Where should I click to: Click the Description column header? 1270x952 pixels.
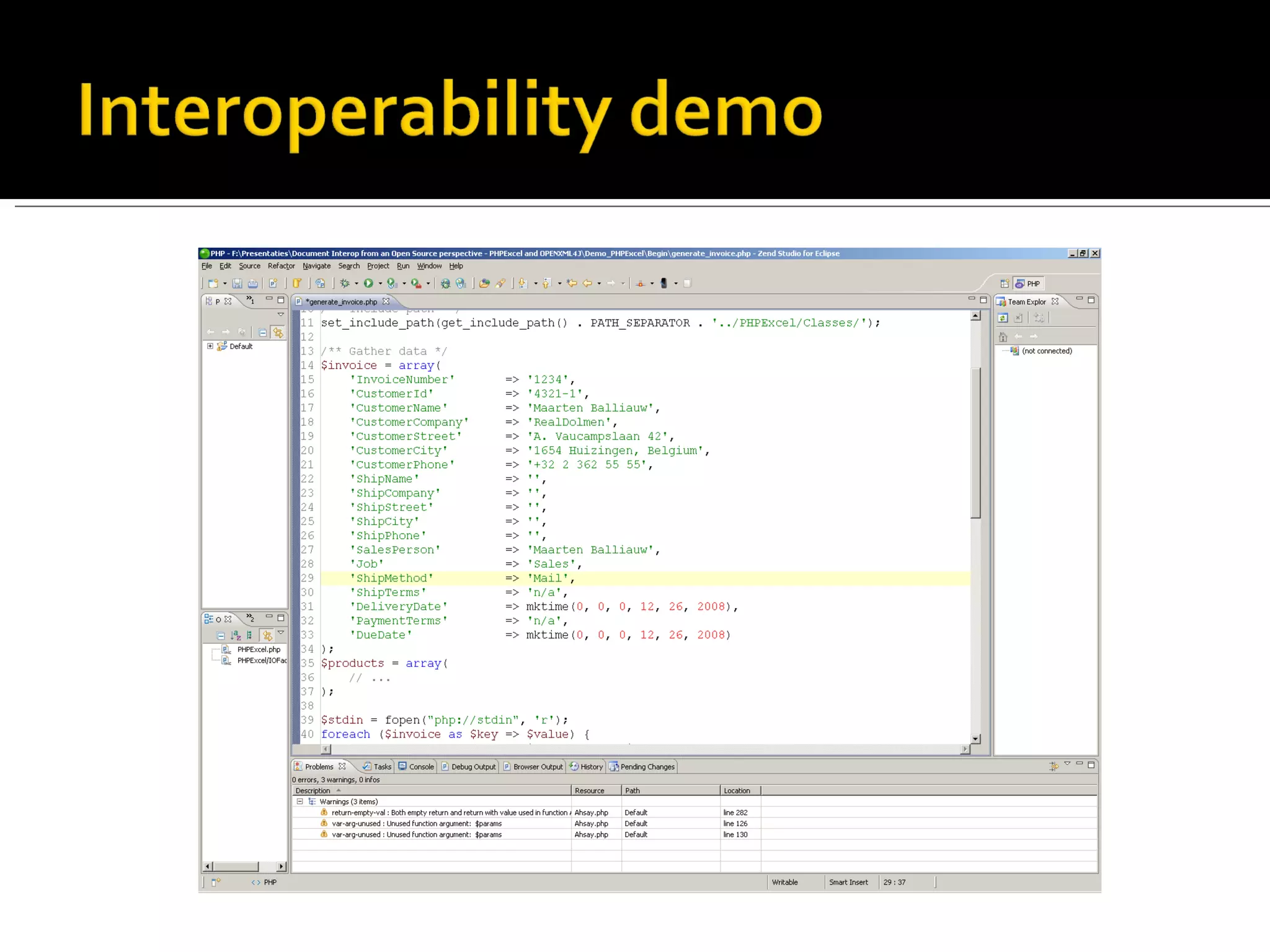313,791
